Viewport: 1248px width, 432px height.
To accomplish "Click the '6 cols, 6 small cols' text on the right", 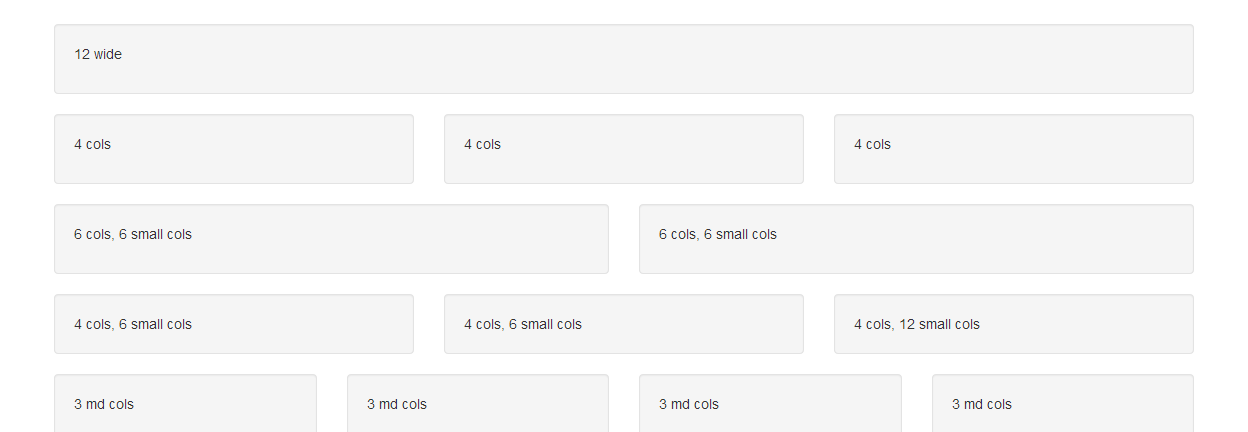I will (718, 234).
